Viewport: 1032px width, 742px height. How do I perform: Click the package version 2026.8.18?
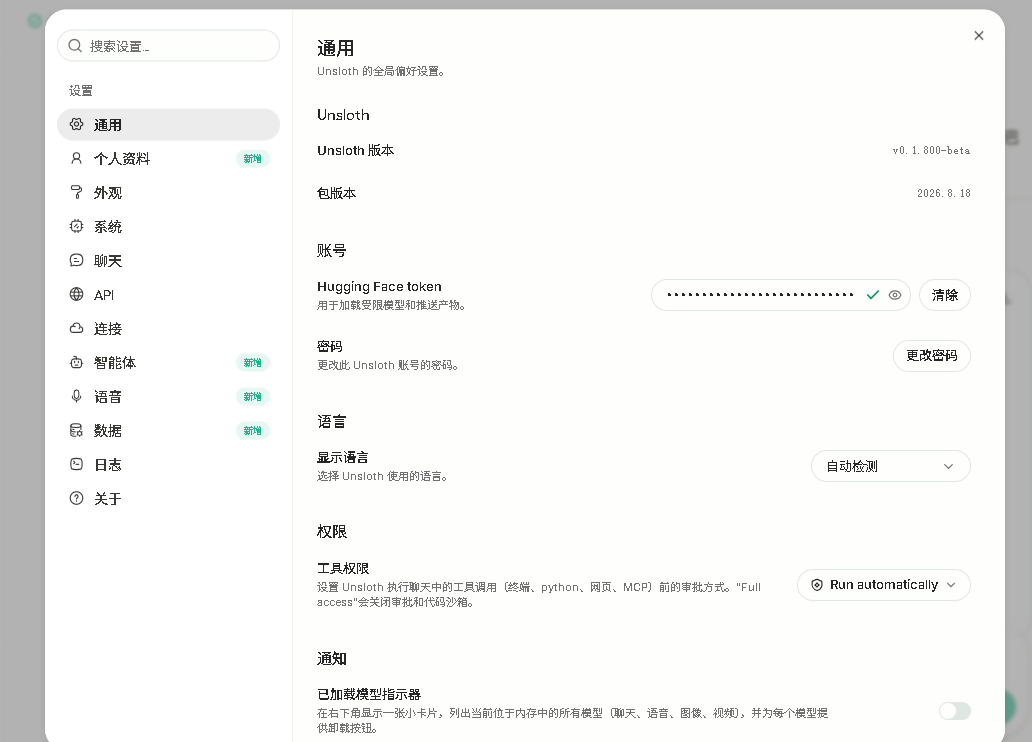pyautogui.click(x=944, y=193)
